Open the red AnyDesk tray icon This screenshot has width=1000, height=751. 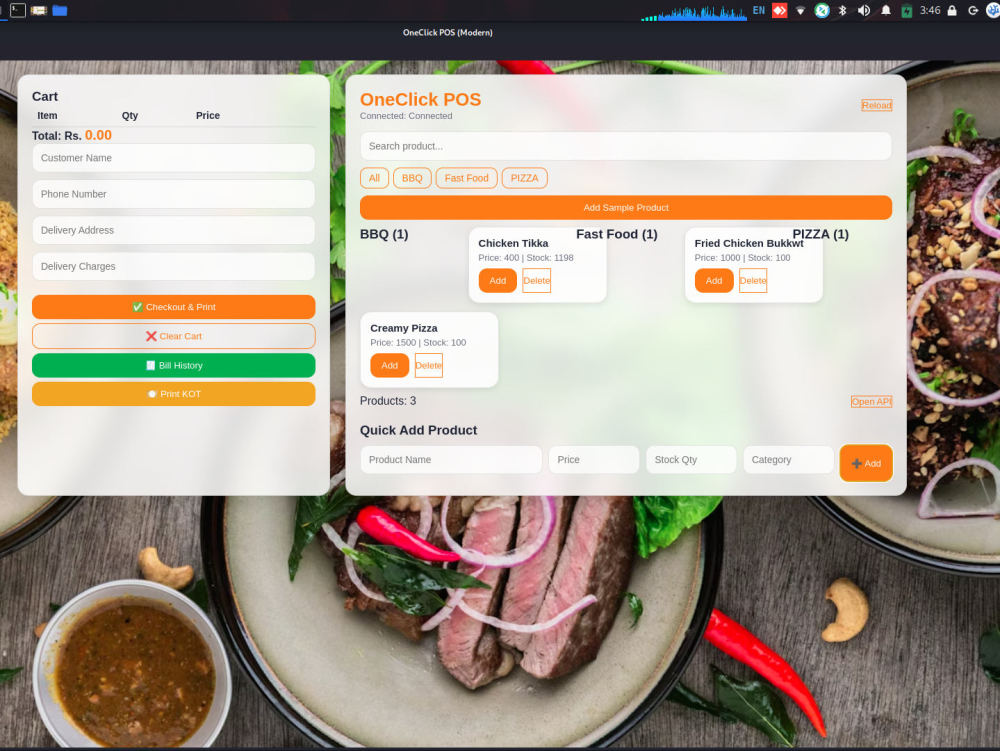click(779, 10)
